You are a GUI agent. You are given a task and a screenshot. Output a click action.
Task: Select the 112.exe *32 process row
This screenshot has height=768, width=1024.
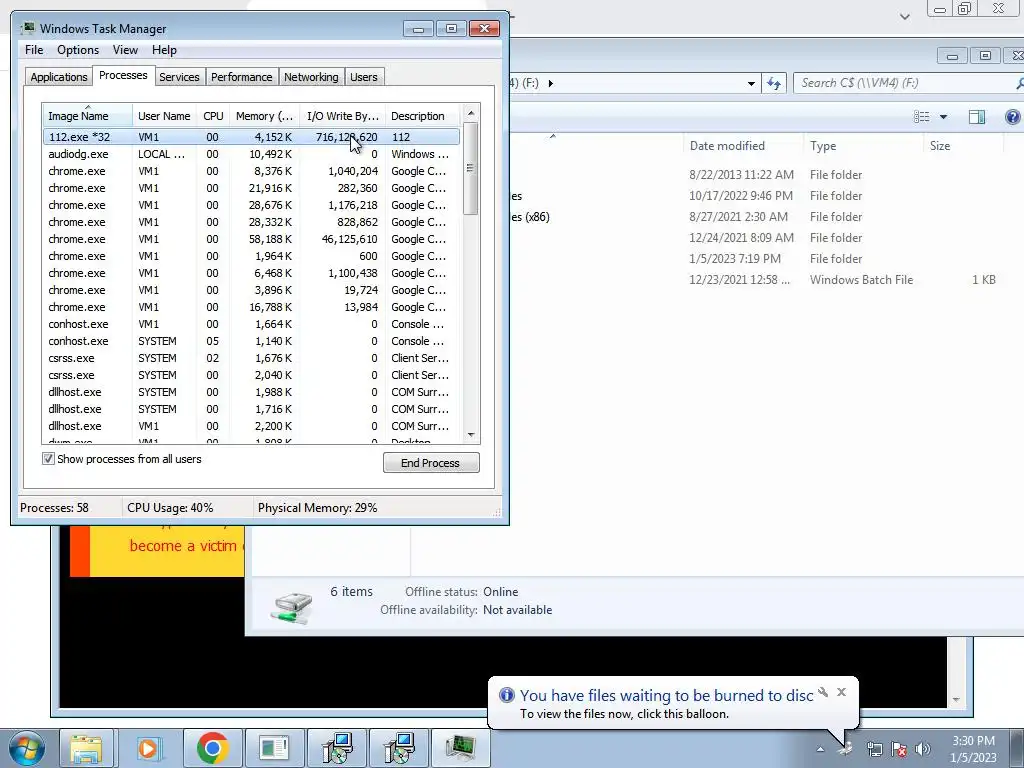[x=251, y=137]
